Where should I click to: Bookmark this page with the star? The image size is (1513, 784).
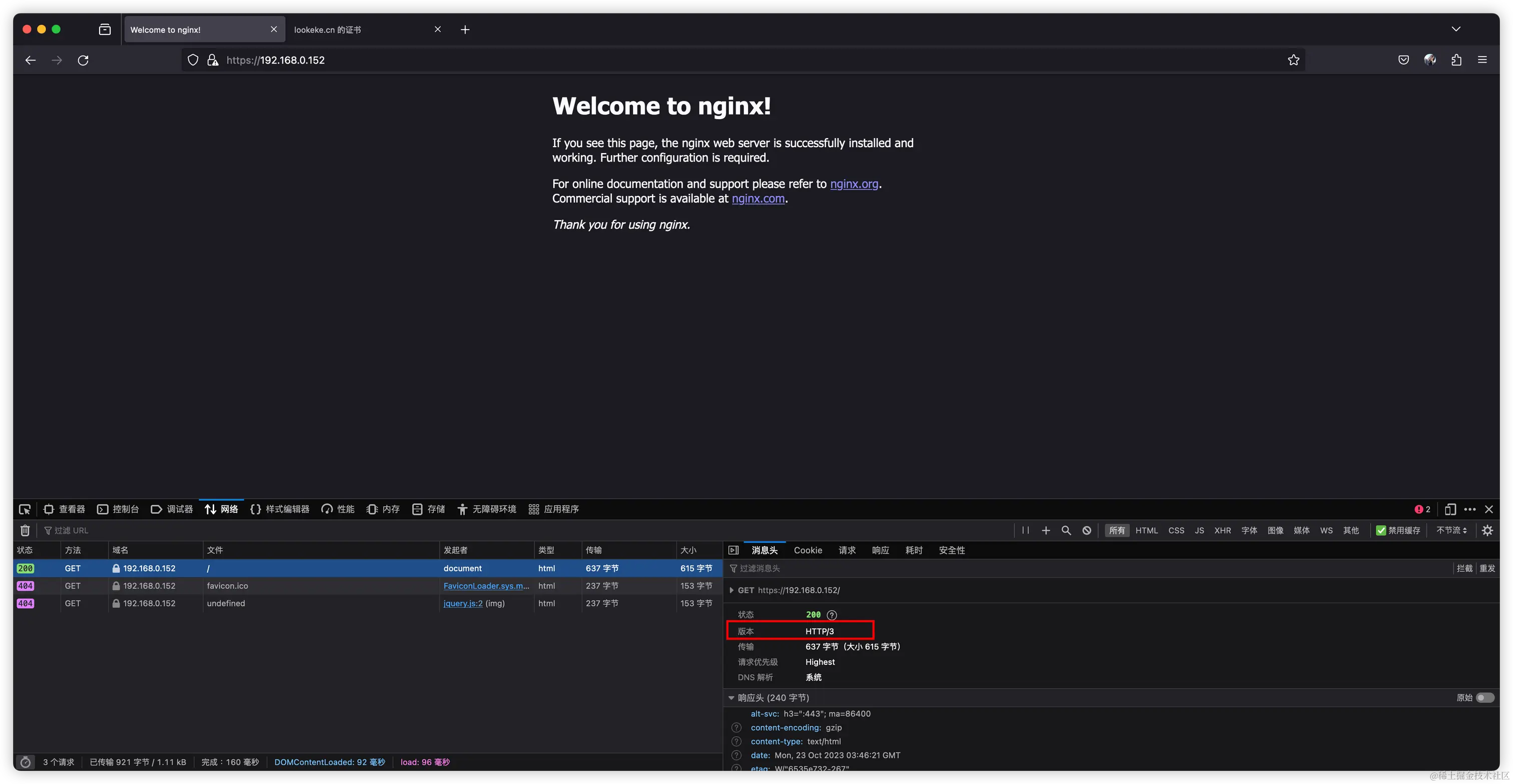tap(1293, 60)
